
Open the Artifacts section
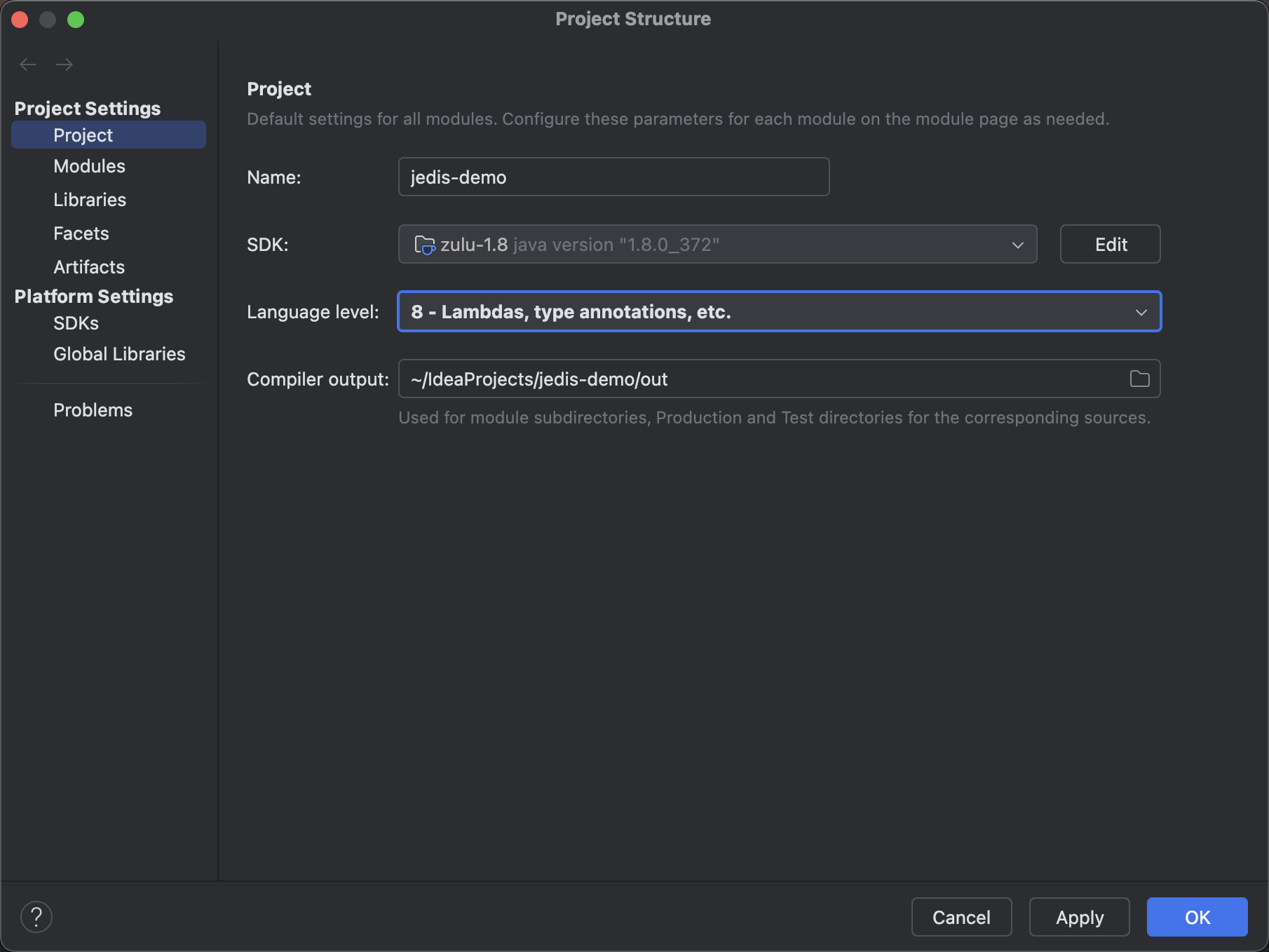click(x=89, y=267)
